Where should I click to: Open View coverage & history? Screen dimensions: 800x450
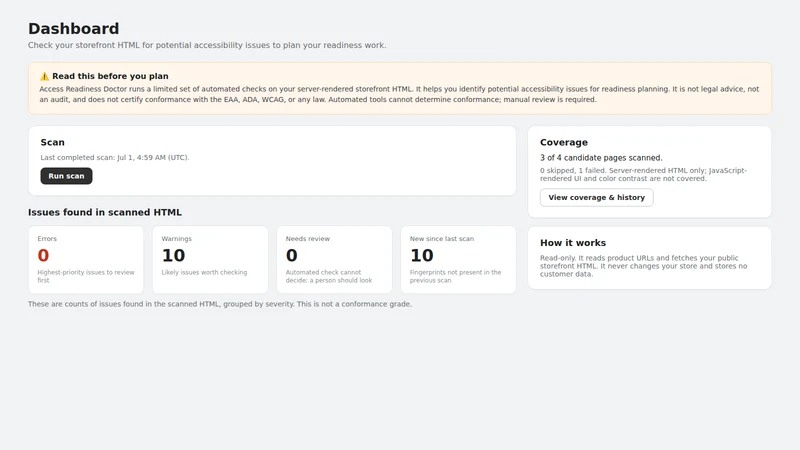click(596, 197)
